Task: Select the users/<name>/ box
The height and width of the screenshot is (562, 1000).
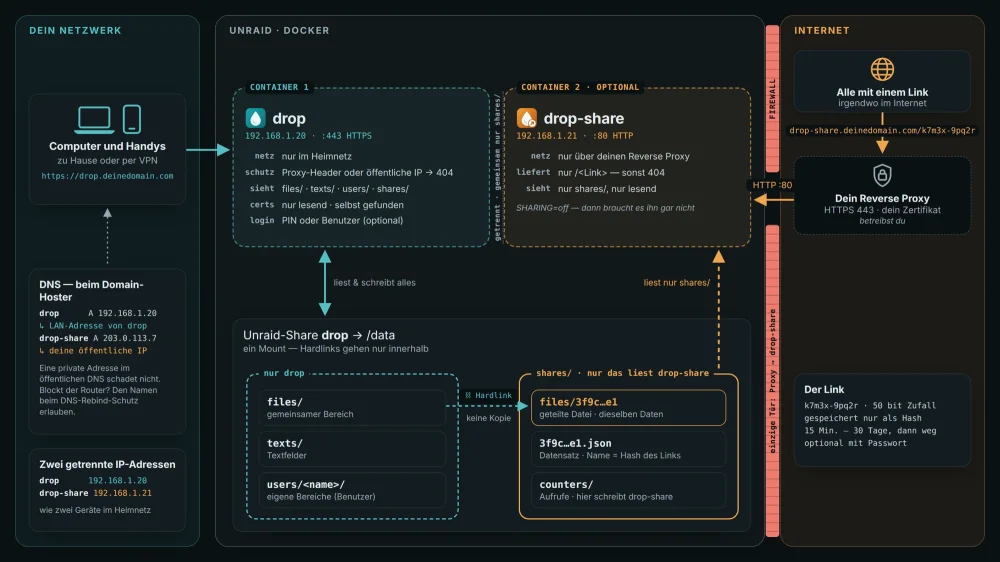Action: pos(353,490)
